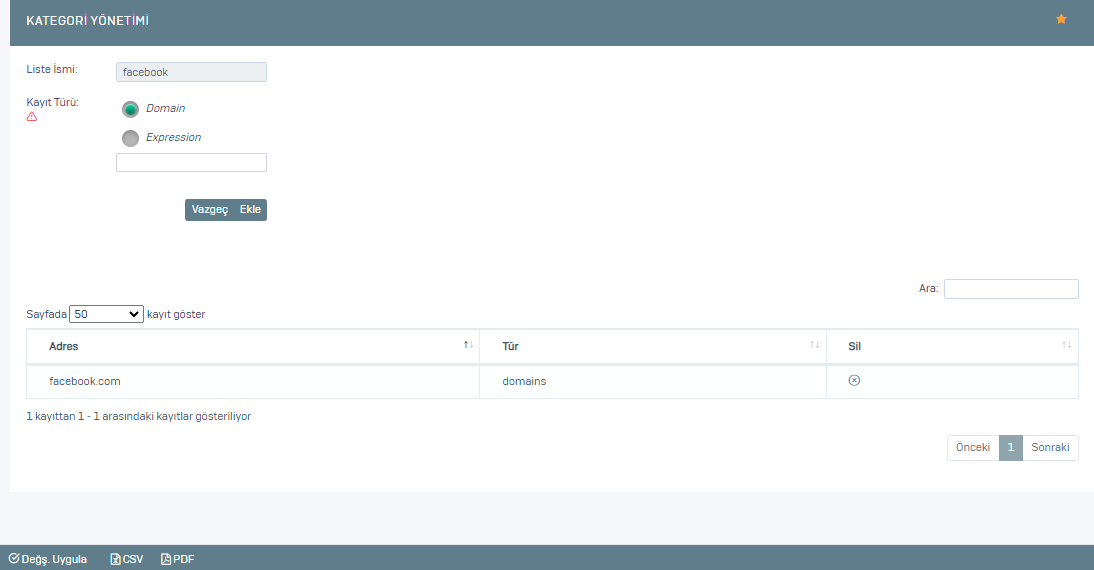Sort the table by the Sil column arrows
This screenshot has height=570, width=1094.
(1067, 345)
